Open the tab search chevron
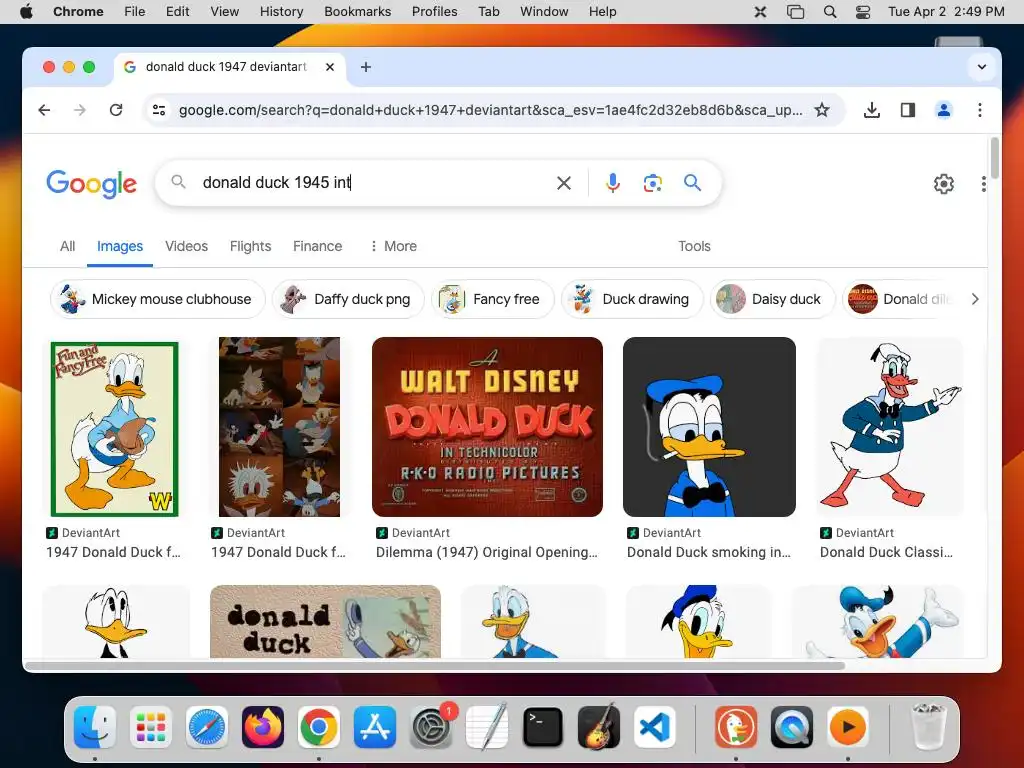Screen dimensions: 1024x768 [x=982, y=67]
